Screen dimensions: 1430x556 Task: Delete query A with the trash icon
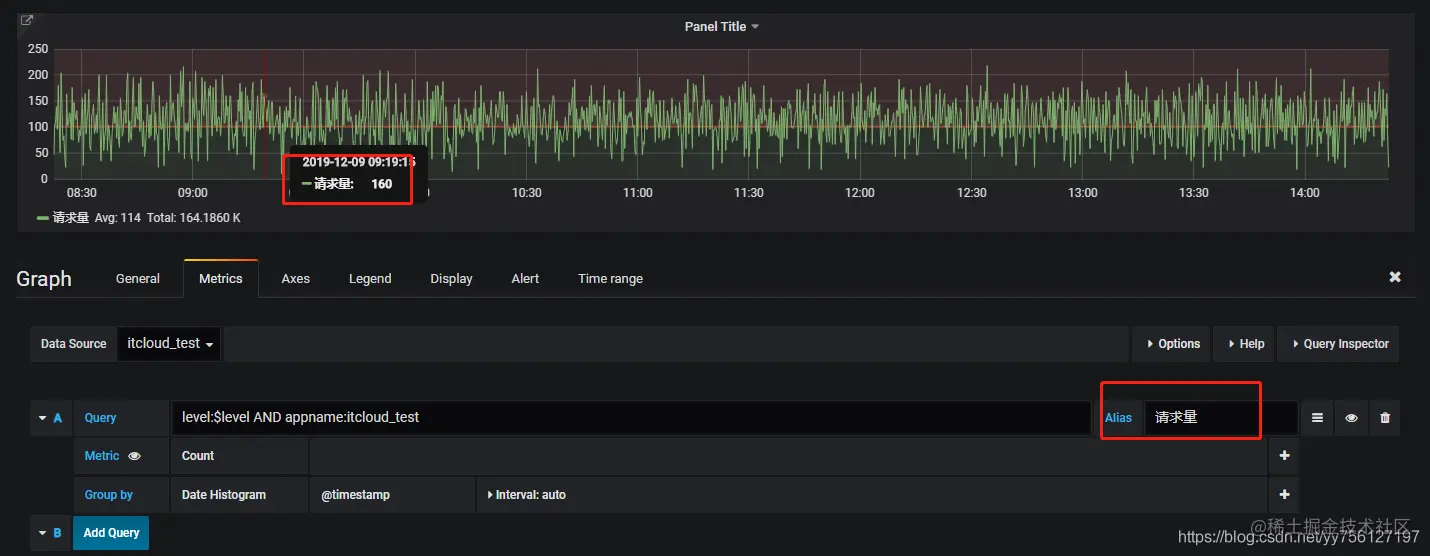(x=1385, y=418)
